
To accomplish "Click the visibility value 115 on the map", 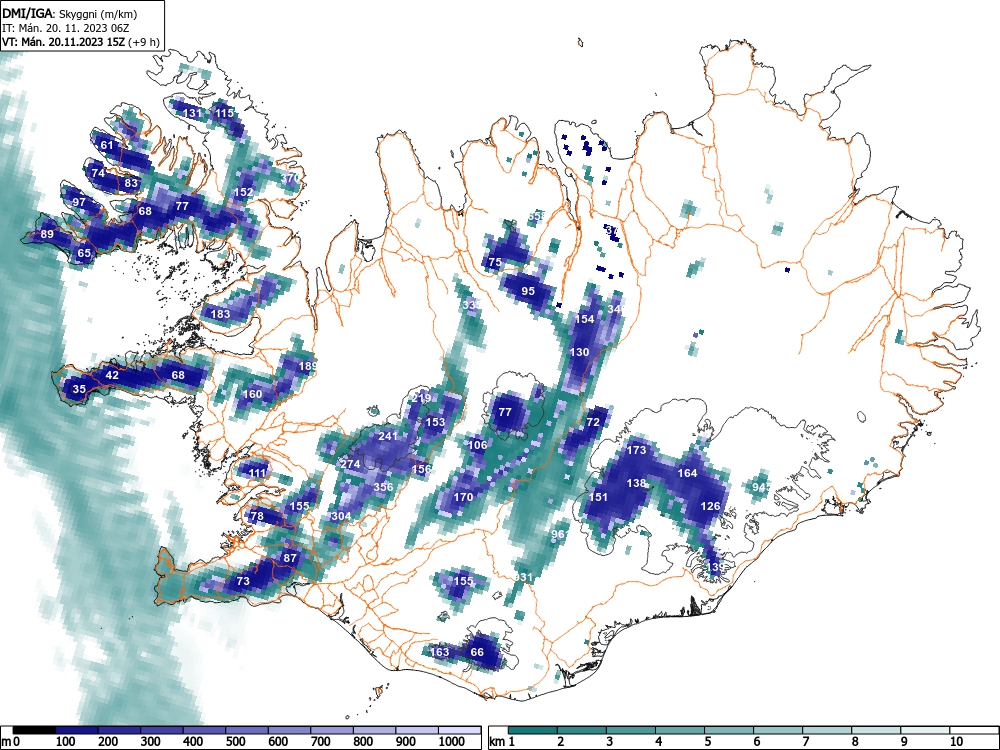I will click(x=224, y=113).
